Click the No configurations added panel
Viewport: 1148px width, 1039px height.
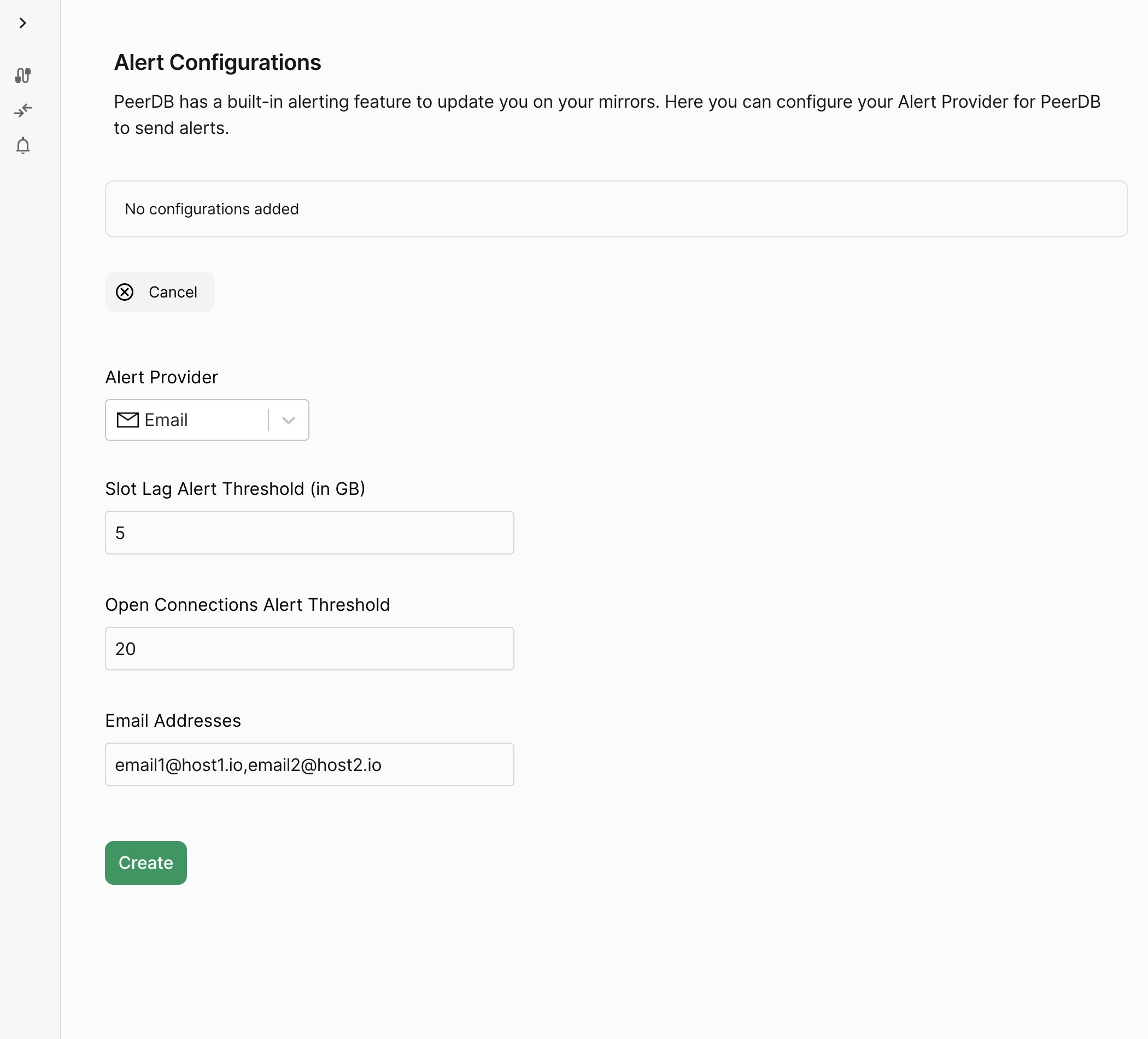coord(616,209)
